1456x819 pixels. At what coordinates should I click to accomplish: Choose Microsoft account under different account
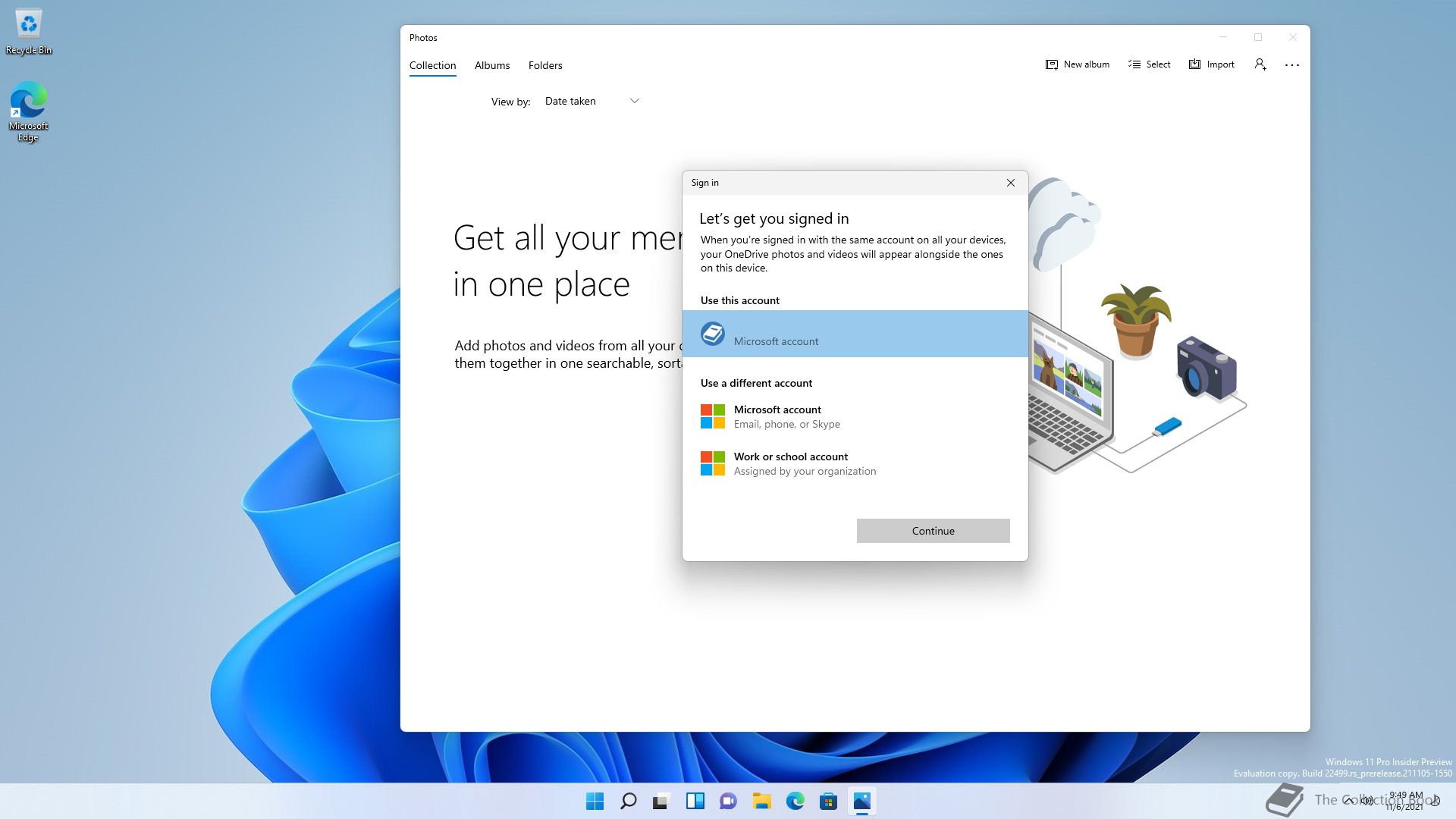coord(855,416)
